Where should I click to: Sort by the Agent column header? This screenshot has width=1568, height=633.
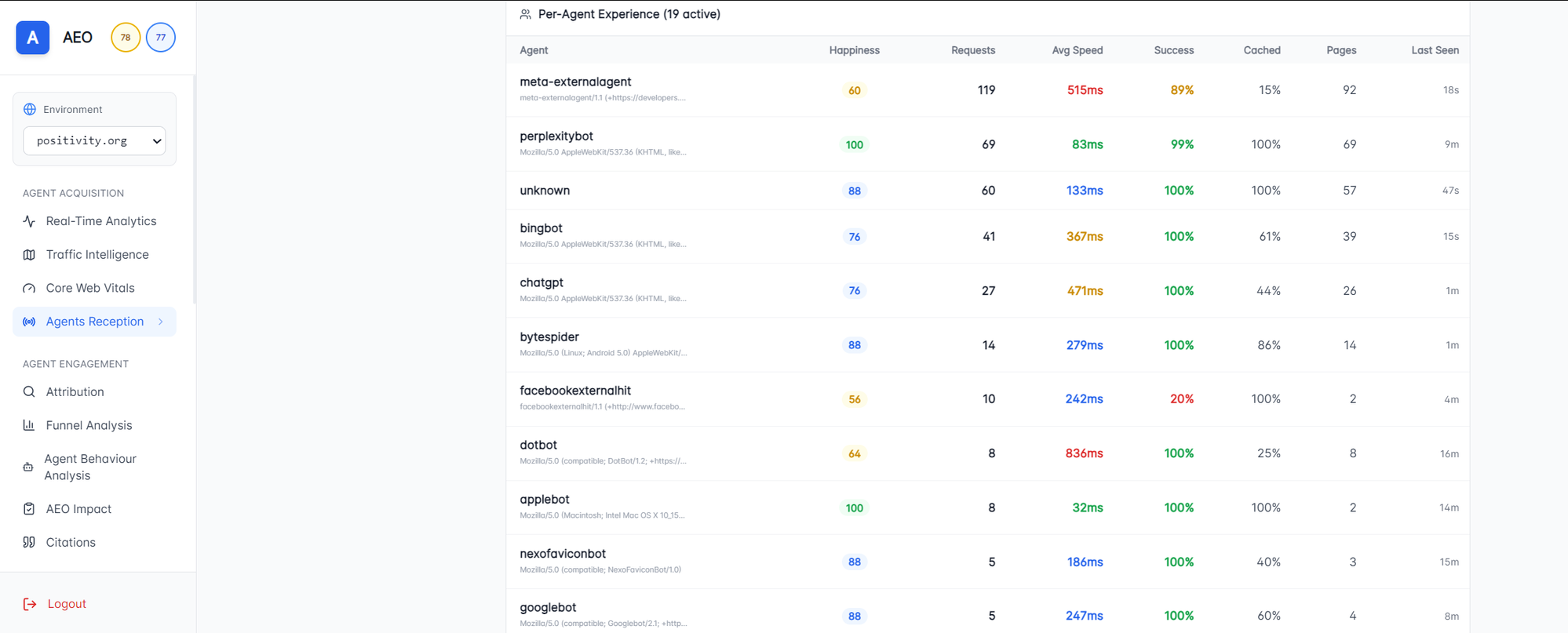click(x=534, y=50)
